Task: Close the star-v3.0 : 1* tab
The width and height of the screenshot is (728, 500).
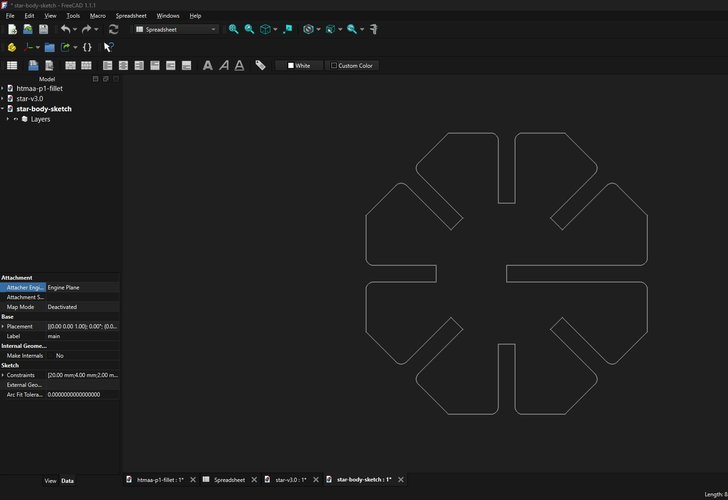Action: (316, 480)
